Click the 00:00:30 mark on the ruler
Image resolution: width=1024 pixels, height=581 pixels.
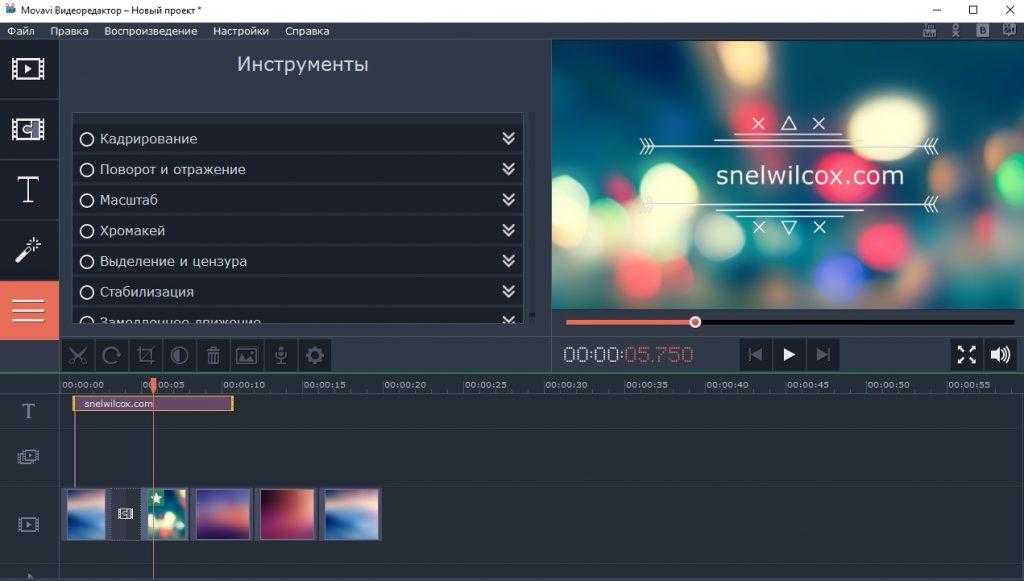pos(566,385)
